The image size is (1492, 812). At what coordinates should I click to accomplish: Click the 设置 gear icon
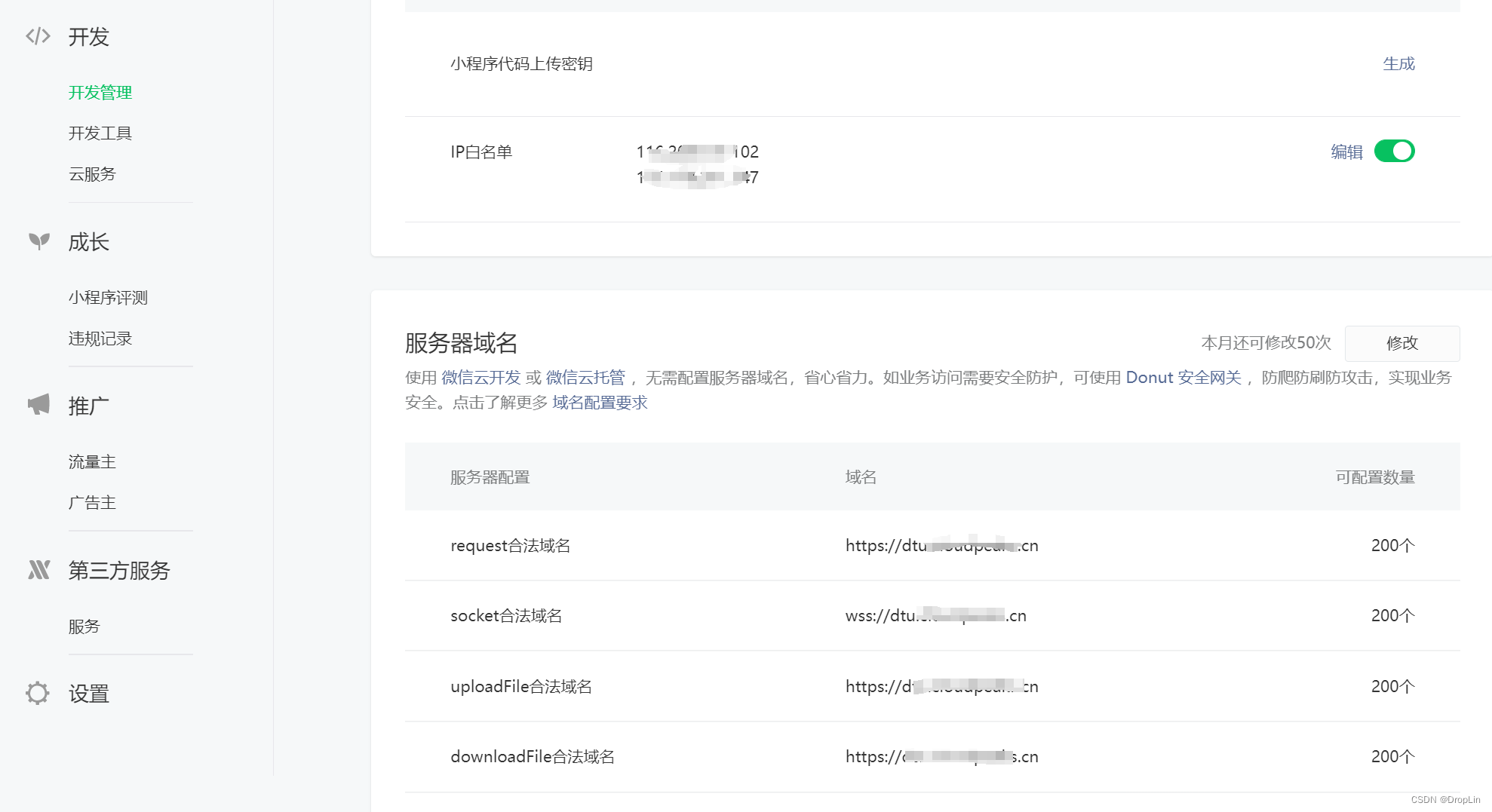(x=38, y=693)
